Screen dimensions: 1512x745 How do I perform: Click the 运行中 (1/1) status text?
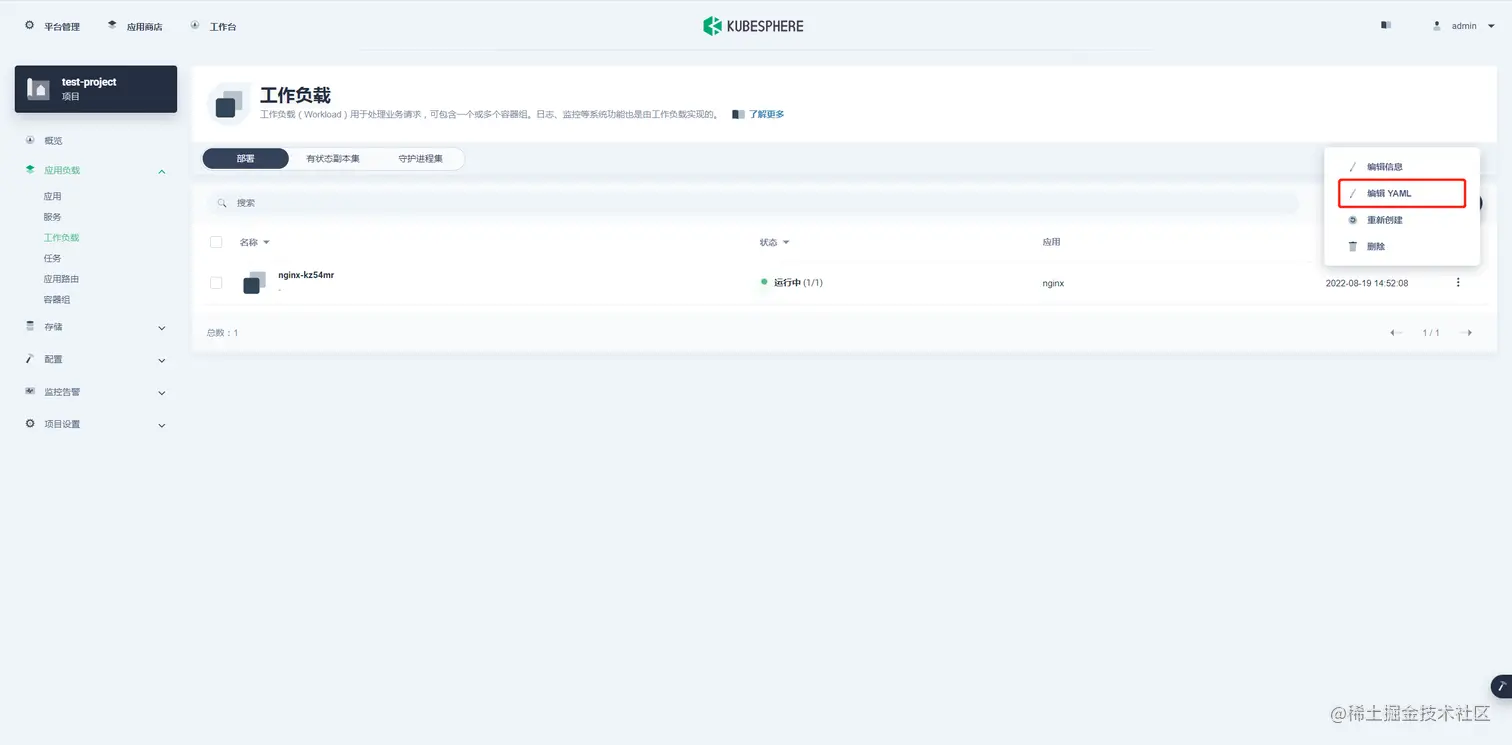(x=798, y=283)
